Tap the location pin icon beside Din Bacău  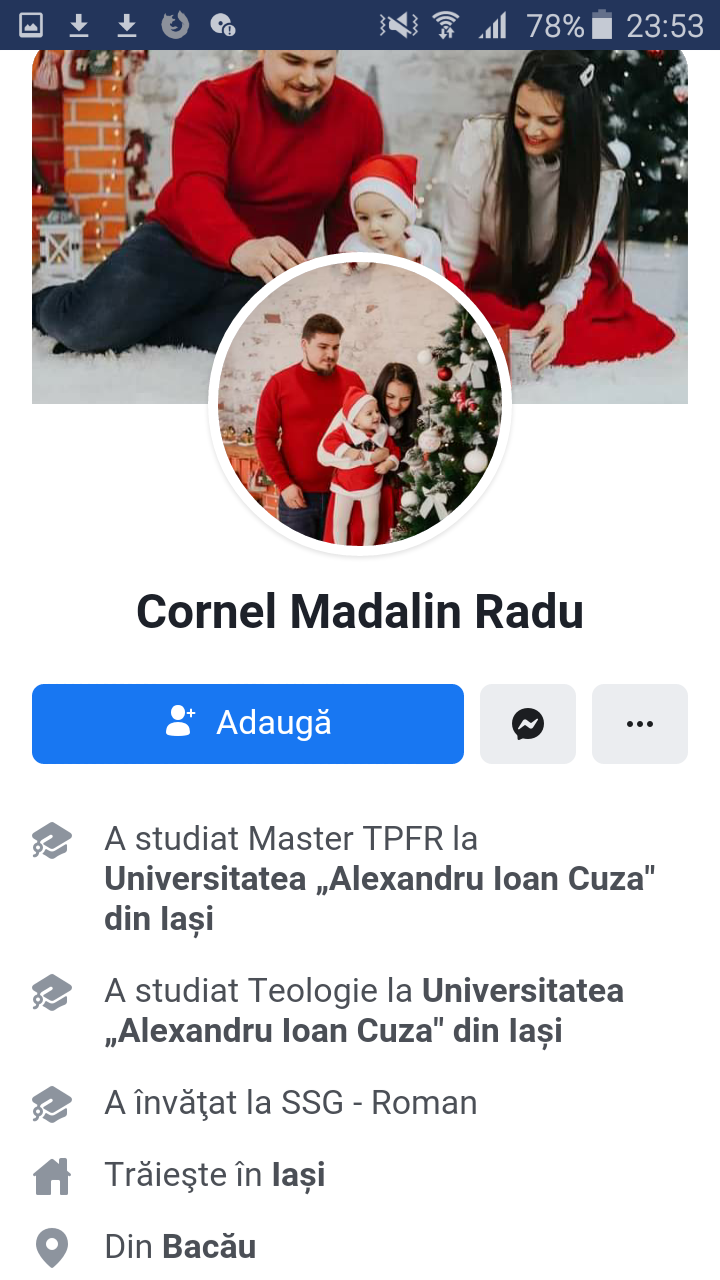52,1248
